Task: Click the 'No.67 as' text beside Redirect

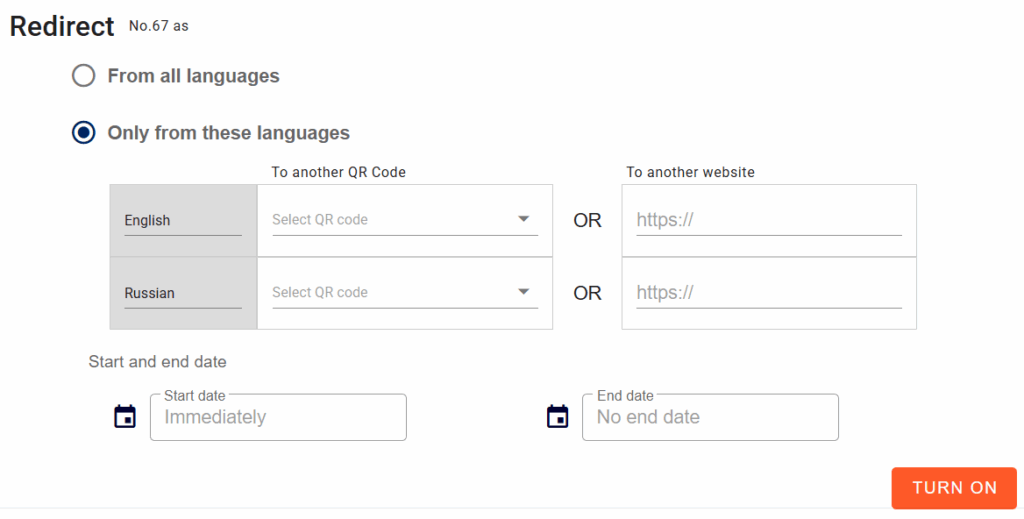Action: click(158, 26)
